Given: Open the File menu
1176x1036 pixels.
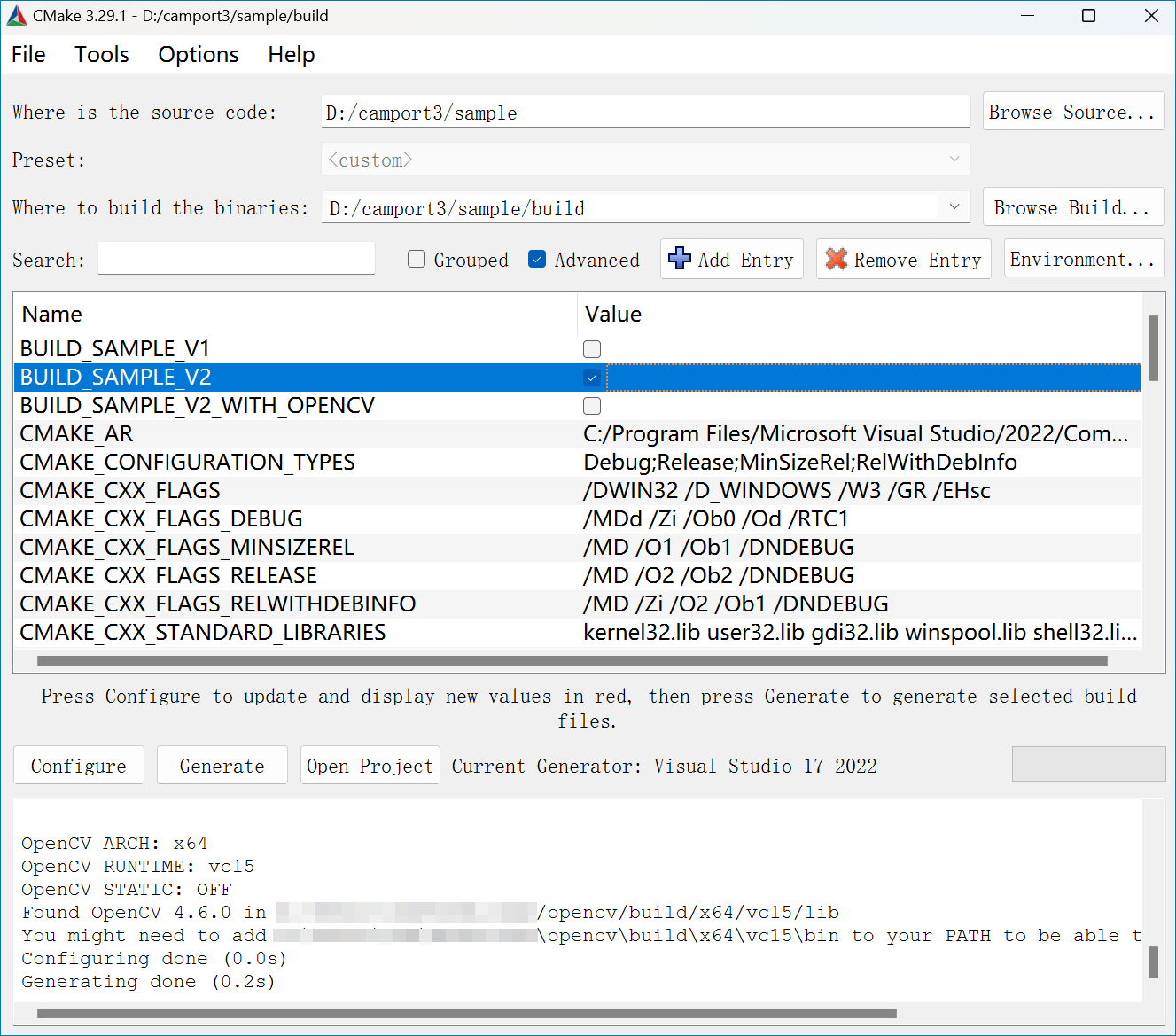Looking at the screenshot, I should click(28, 55).
